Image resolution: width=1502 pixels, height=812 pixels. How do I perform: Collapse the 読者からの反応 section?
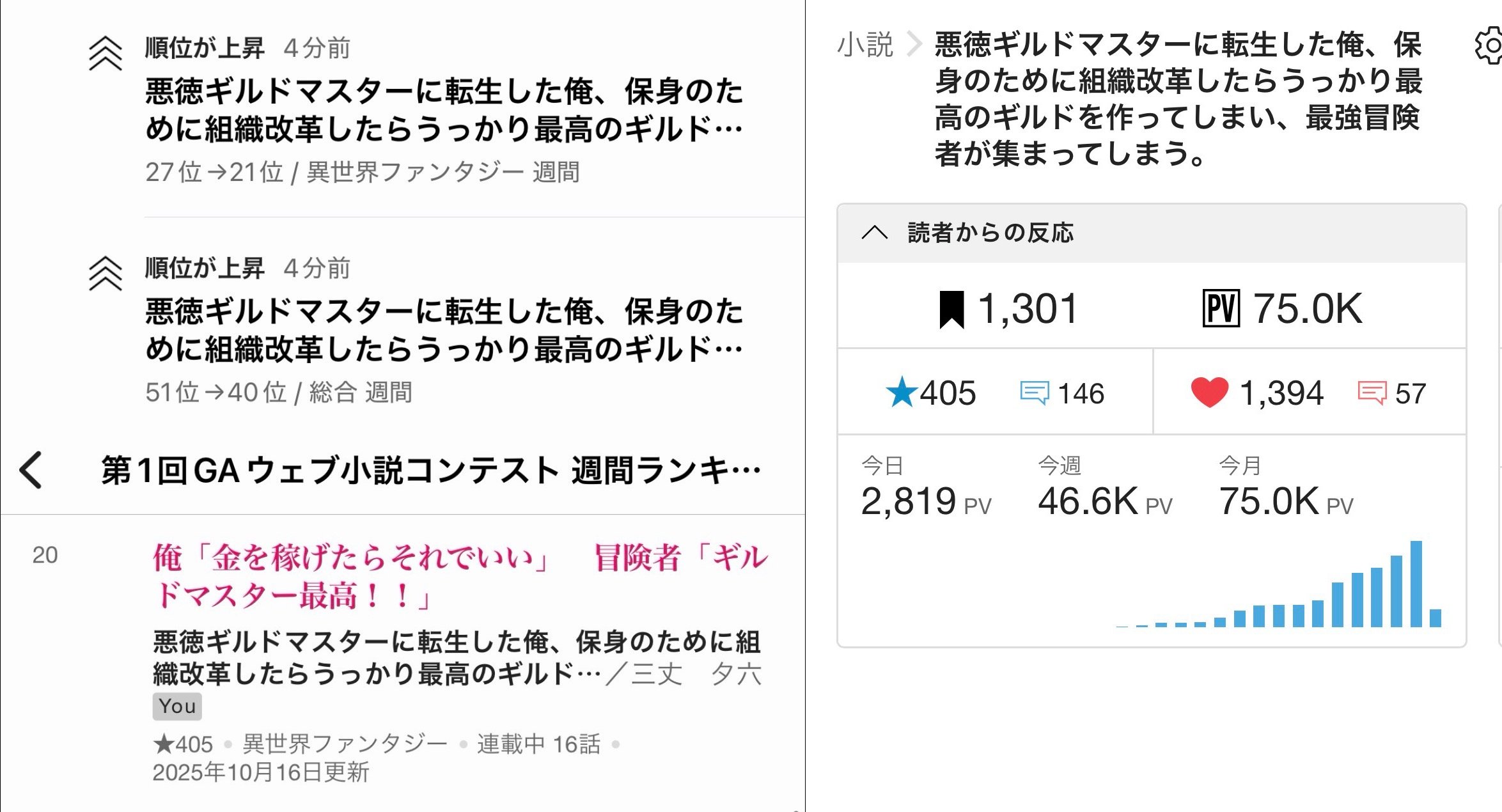tap(874, 233)
